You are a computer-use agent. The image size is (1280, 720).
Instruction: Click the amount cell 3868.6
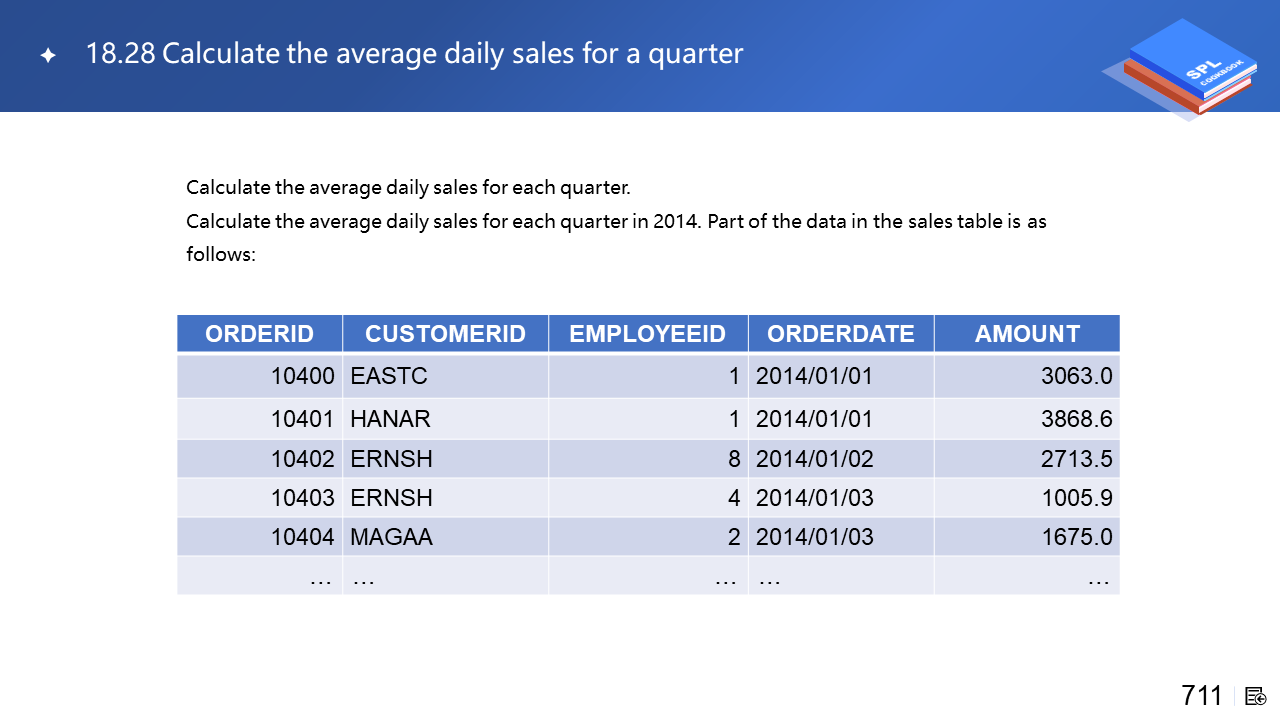(1076, 419)
